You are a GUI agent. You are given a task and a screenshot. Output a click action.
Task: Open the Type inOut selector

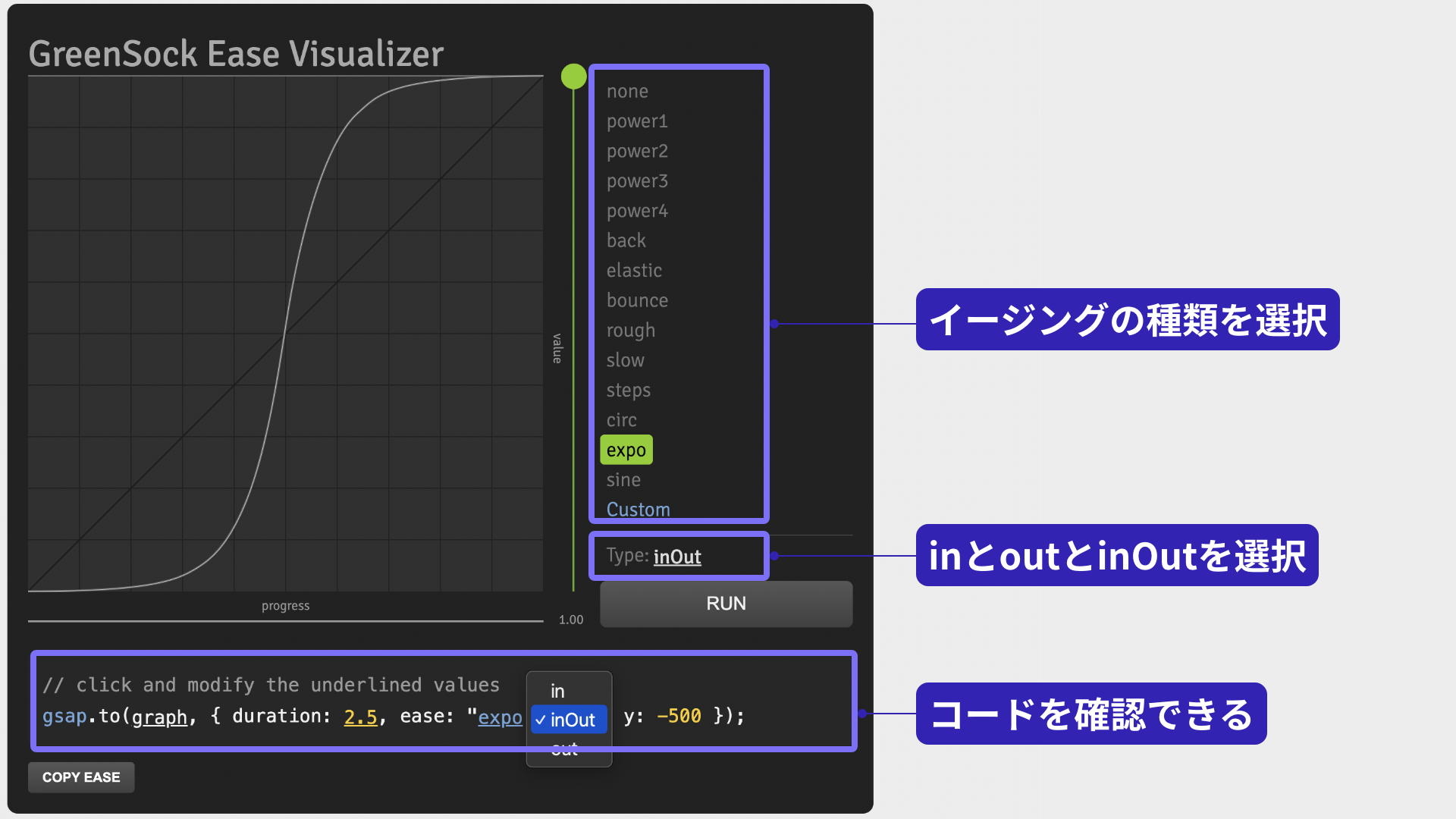coord(677,557)
